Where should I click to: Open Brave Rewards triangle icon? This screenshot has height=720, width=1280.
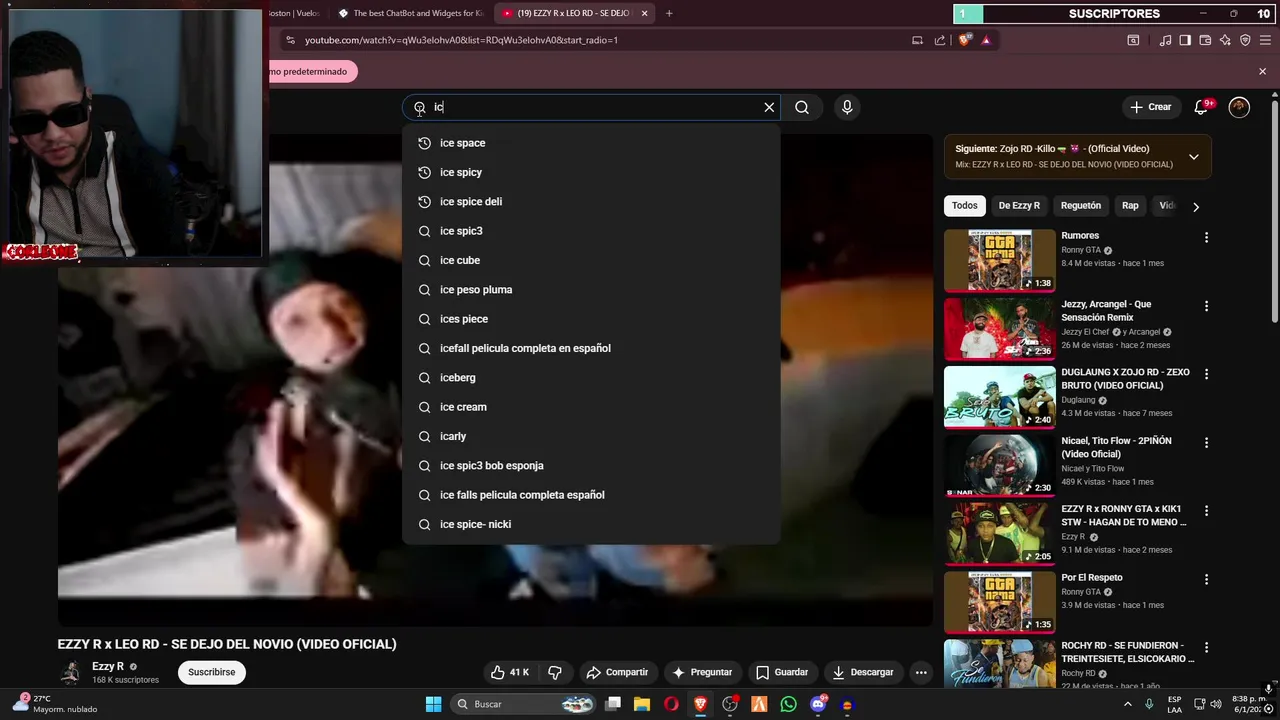point(986,40)
